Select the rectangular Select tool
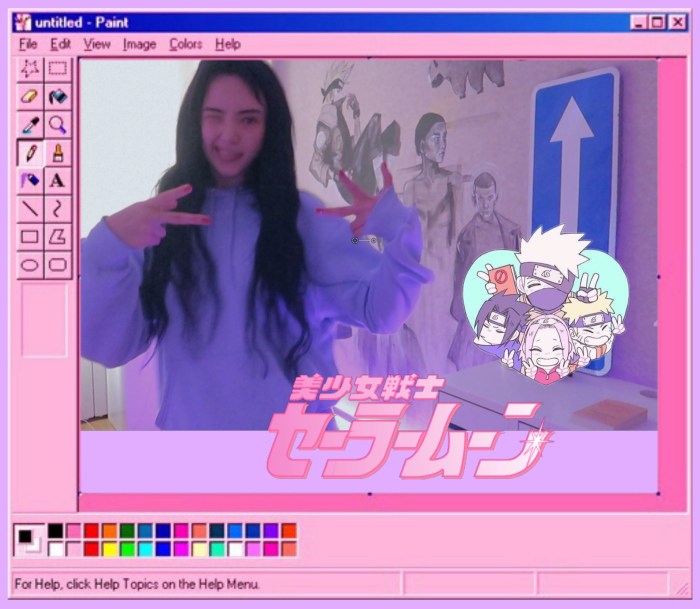The height and width of the screenshot is (609, 700). click(x=58, y=69)
